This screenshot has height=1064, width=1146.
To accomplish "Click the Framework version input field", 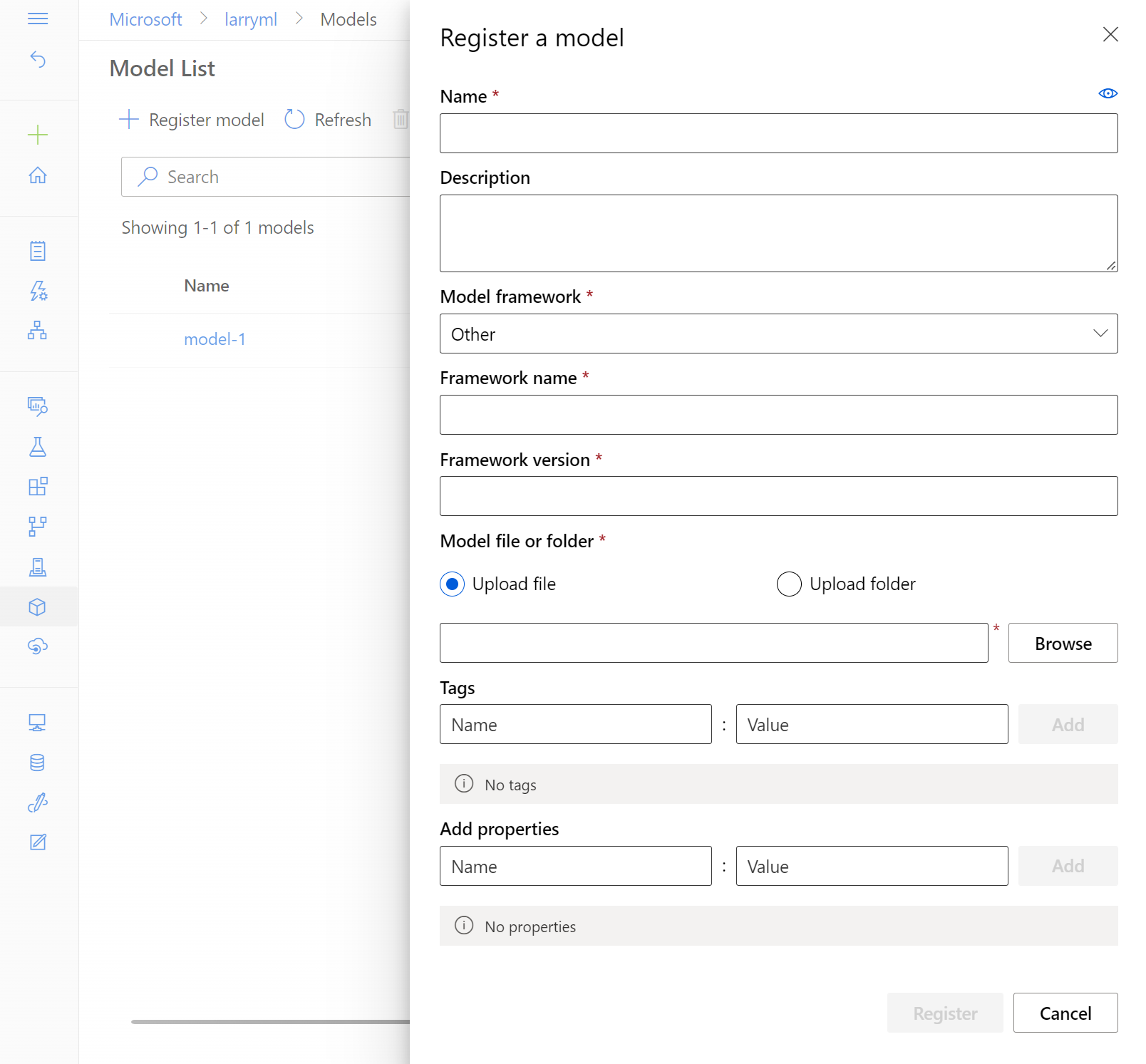I will (778, 496).
